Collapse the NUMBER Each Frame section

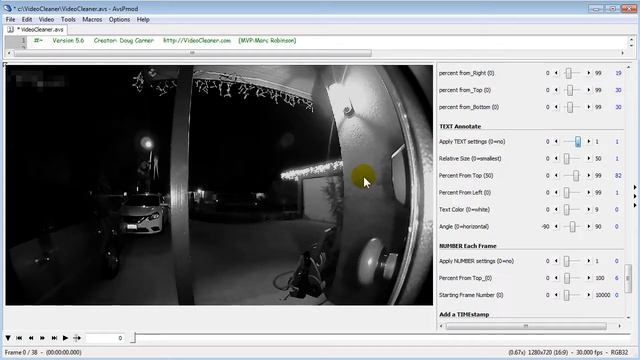coord(468,246)
